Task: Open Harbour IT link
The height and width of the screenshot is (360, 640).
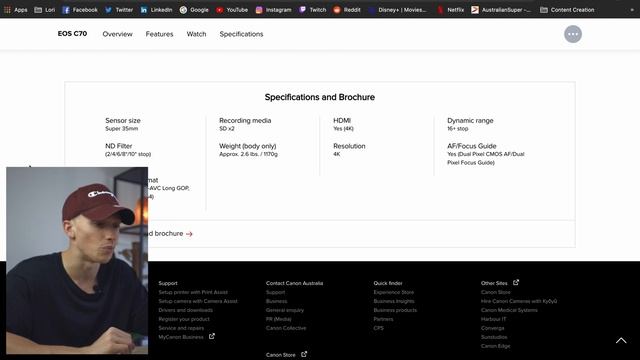Action: pos(493,319)
